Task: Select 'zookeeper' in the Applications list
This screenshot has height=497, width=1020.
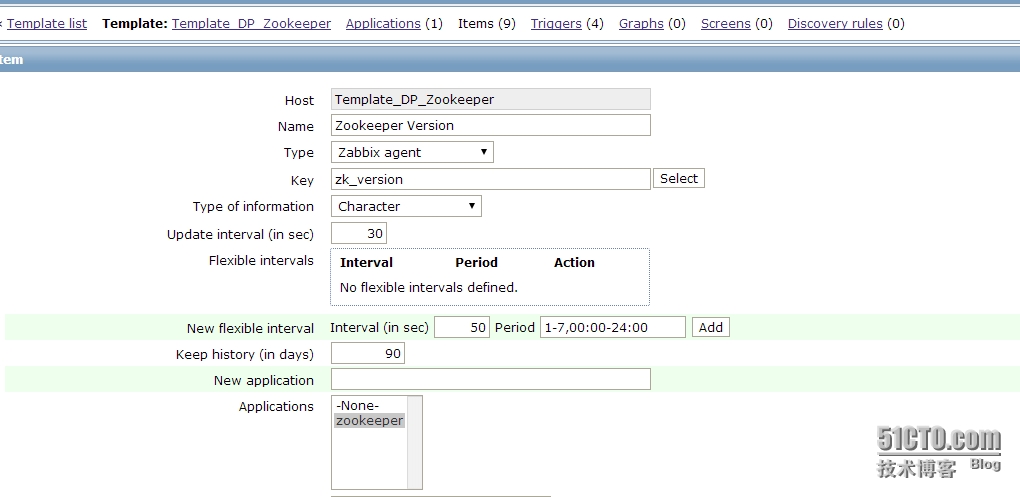Action: tap(369, 421)
